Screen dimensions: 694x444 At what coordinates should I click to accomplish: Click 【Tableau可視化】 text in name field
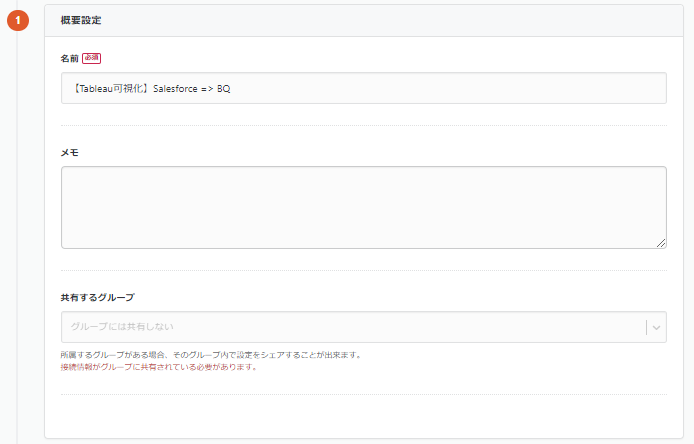pos(110,89)
